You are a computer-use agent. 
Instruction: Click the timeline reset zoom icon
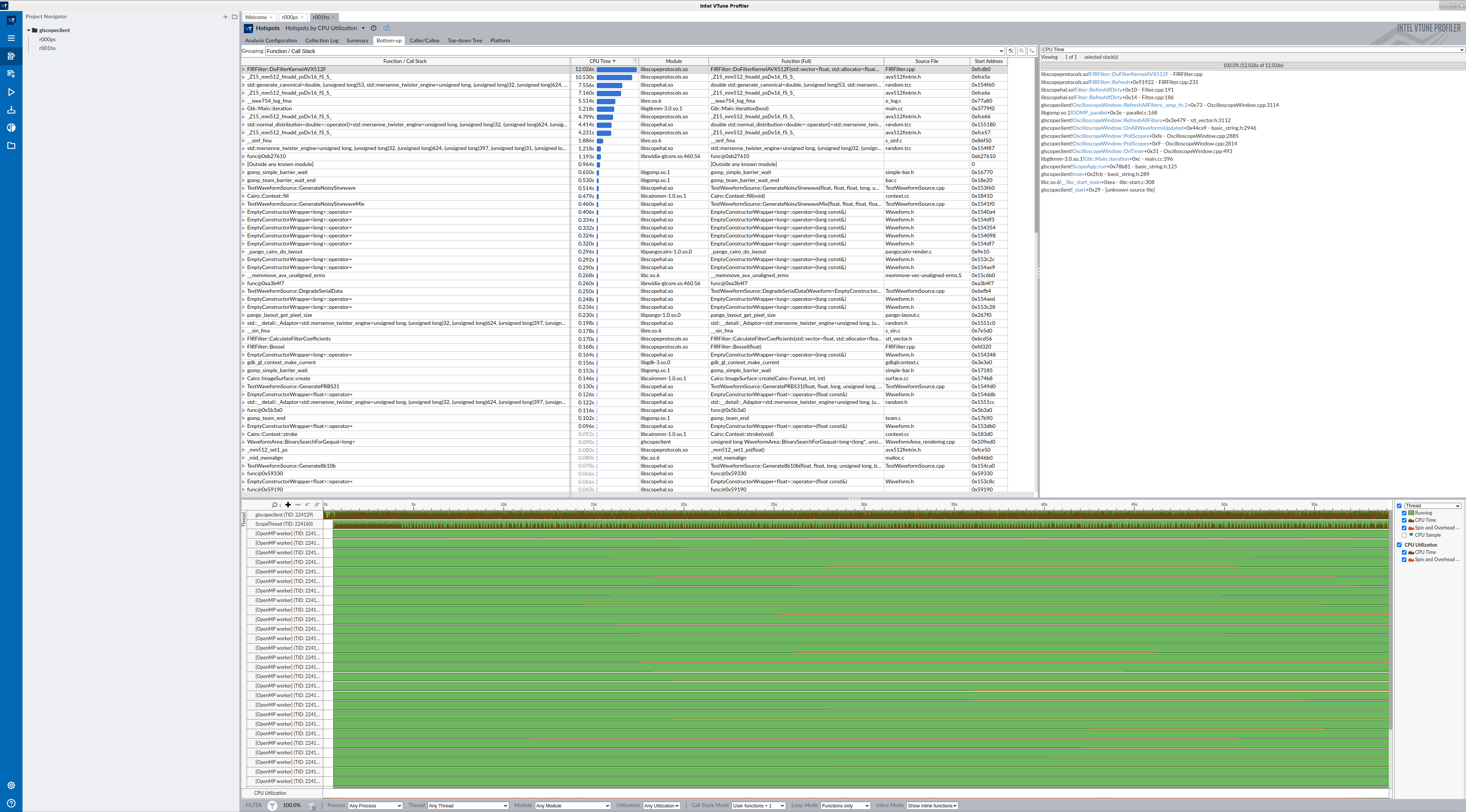click(317, 505)
